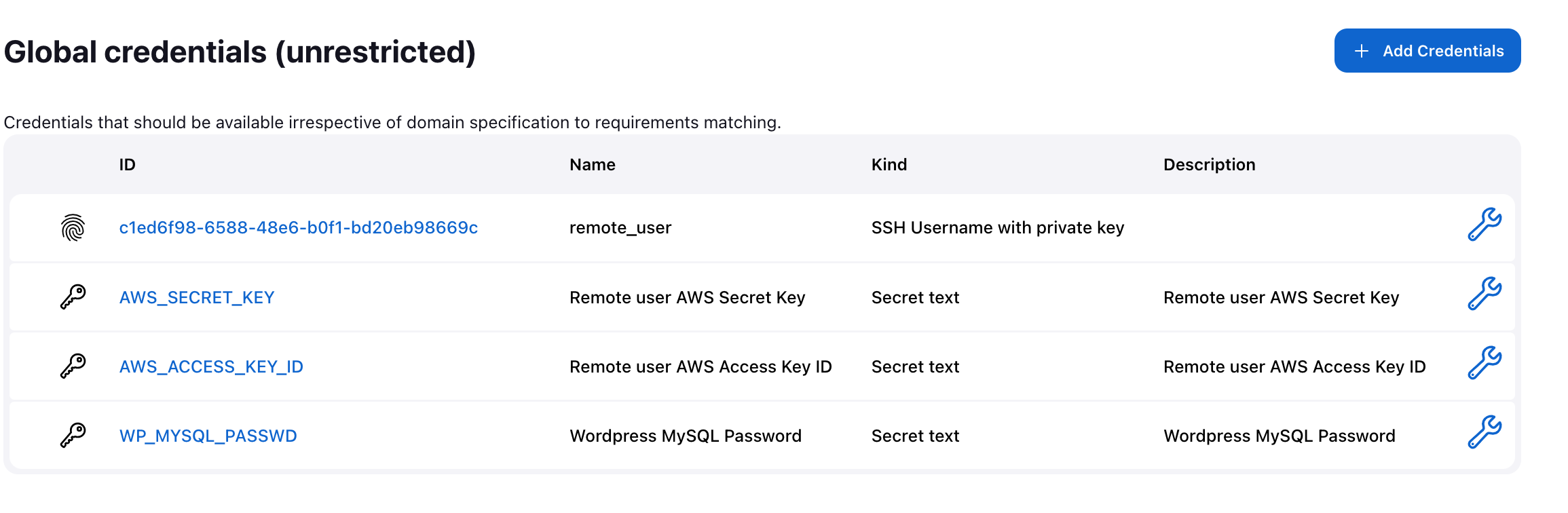
Task: Click the Description column header
Action: pyautogui.click(x=1209, y=165)
